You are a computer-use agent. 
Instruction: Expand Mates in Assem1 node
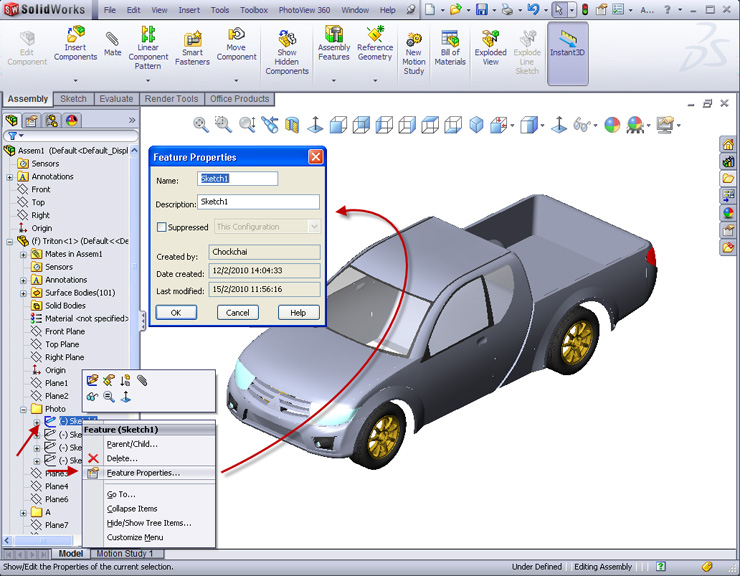23,254
